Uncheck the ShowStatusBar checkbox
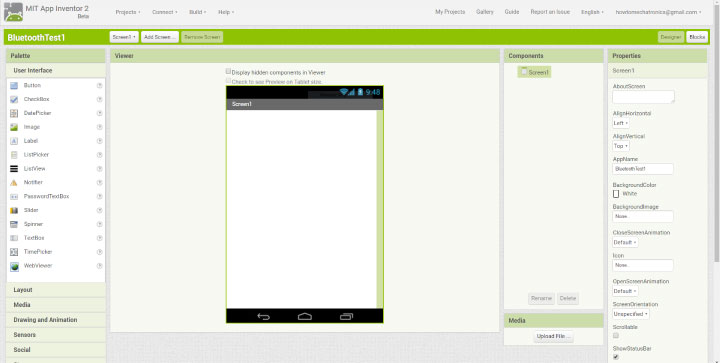The width and height of the screenshot is (720, 363). pyautogui.click(x=616, y=357)
